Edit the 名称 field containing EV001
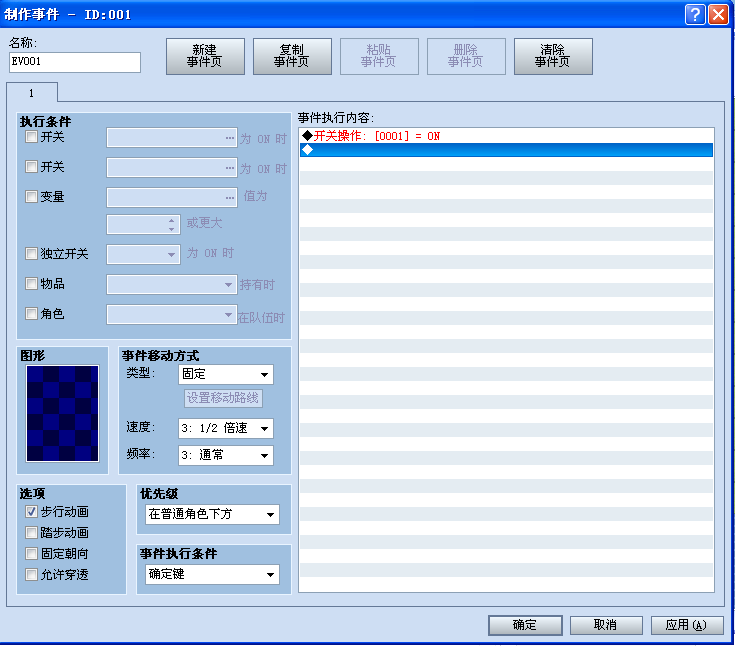This screenshot has width=735, height=646. point(75,62)
